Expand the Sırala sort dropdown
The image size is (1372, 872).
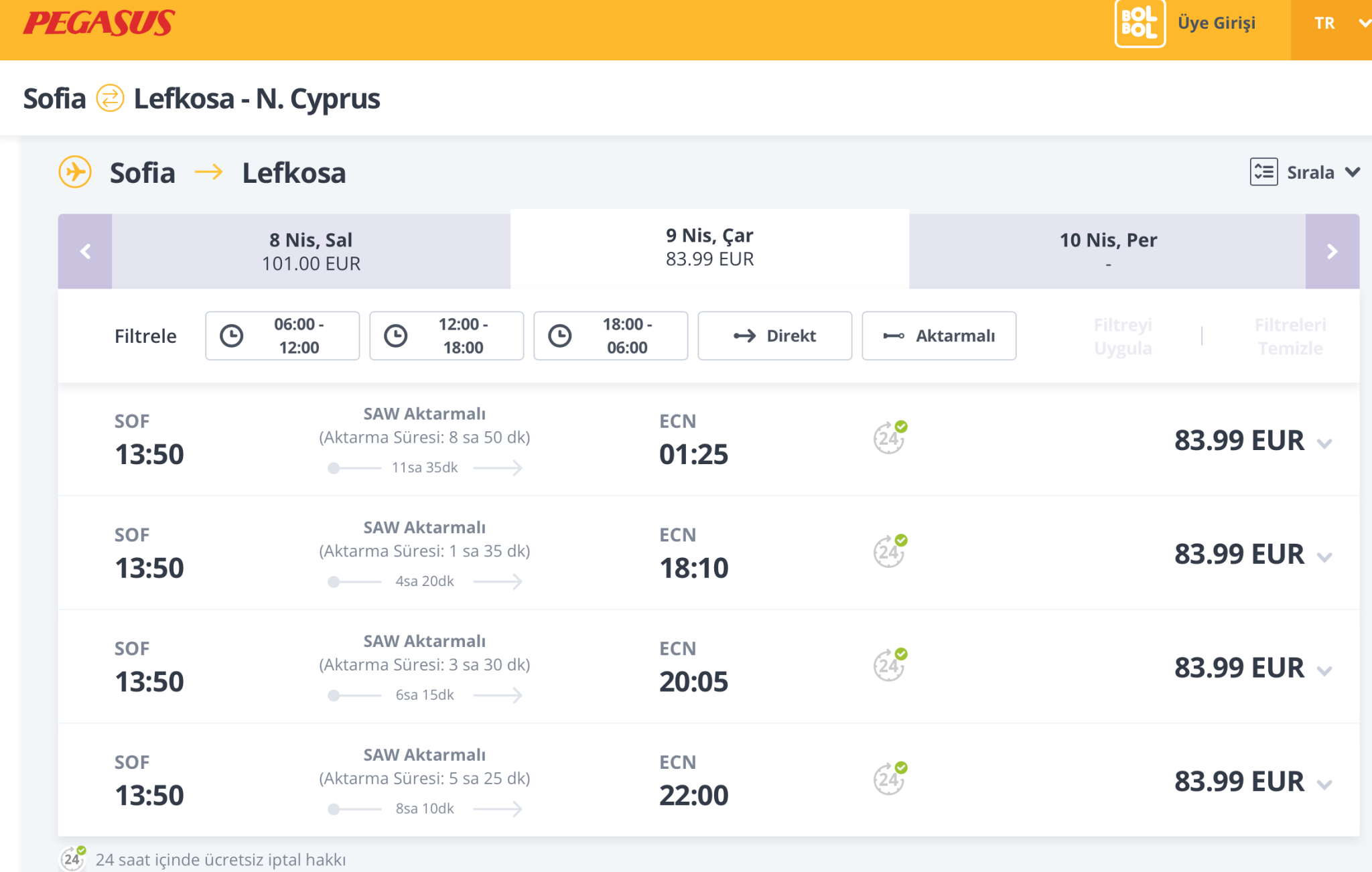click(1353, 172)
